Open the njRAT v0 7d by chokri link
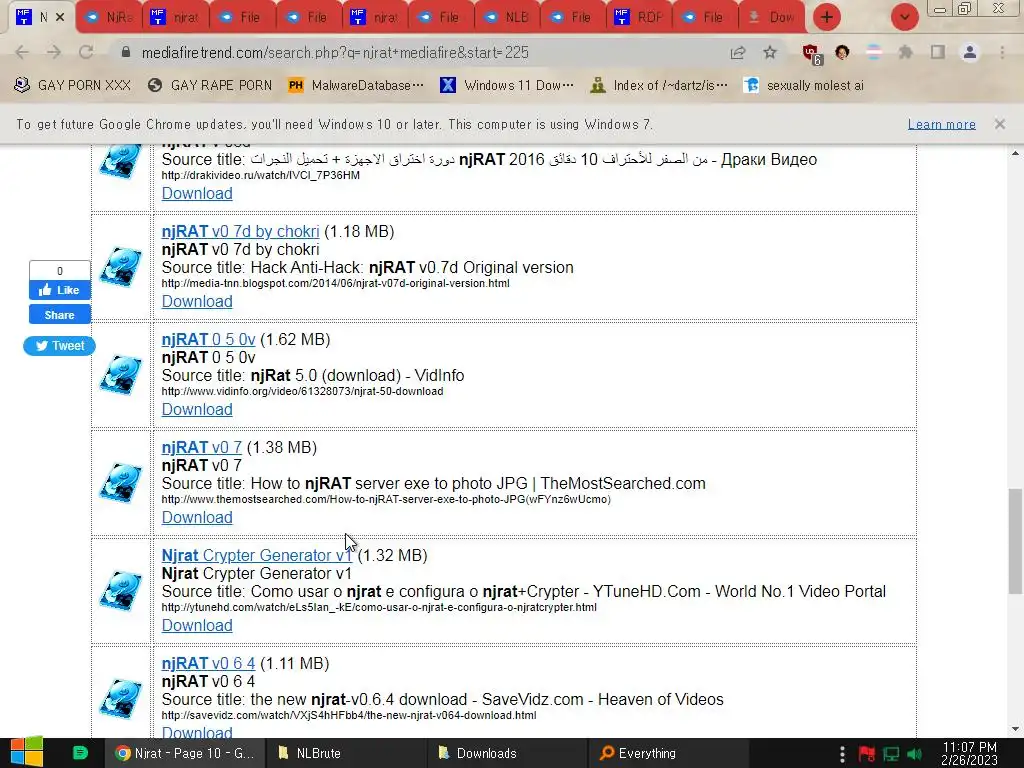The height and width of the screenshot is (768, 1024). 240,231
